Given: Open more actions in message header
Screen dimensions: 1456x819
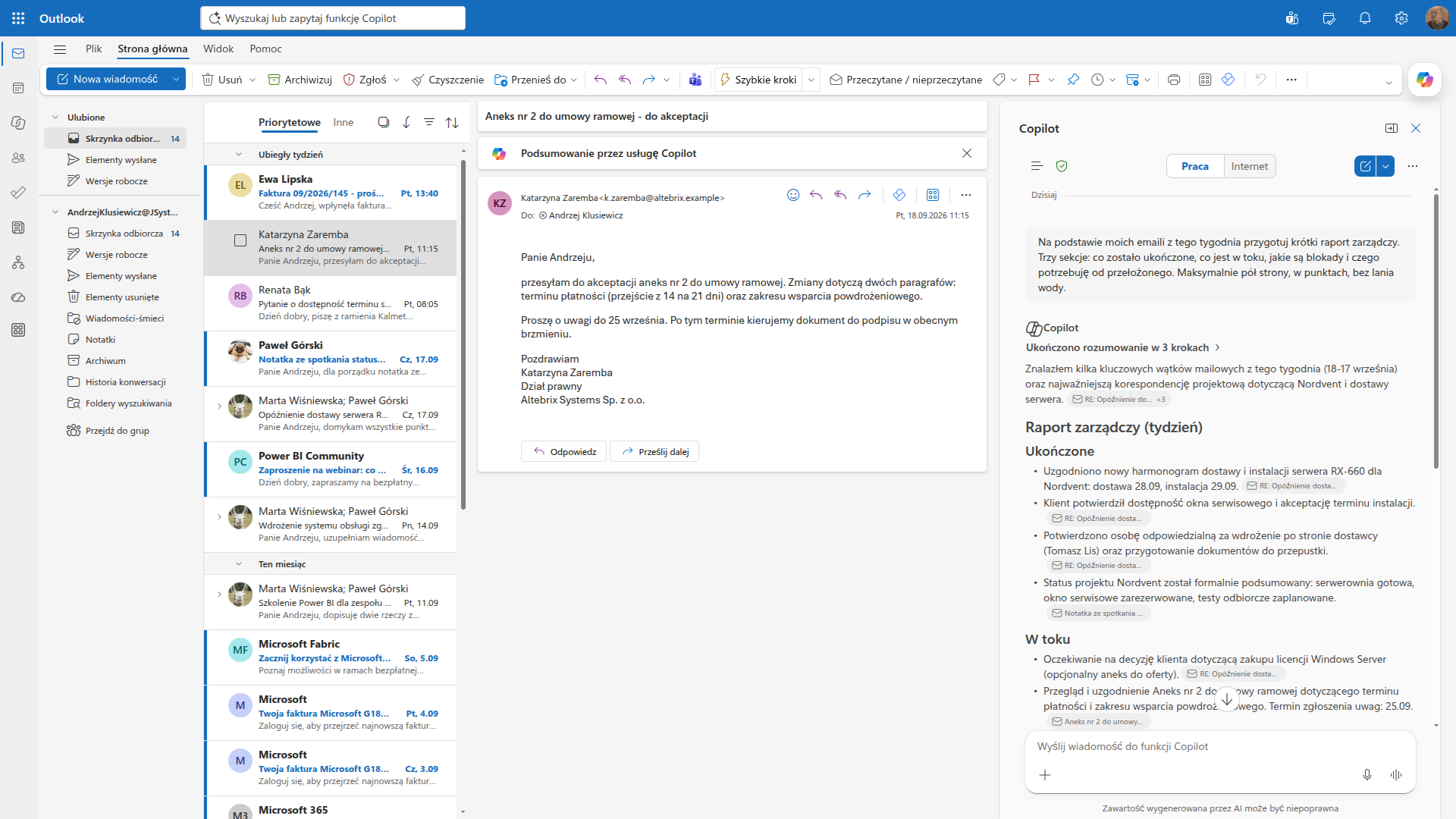Looking at the screenshot, I should [x=966, y=195].
